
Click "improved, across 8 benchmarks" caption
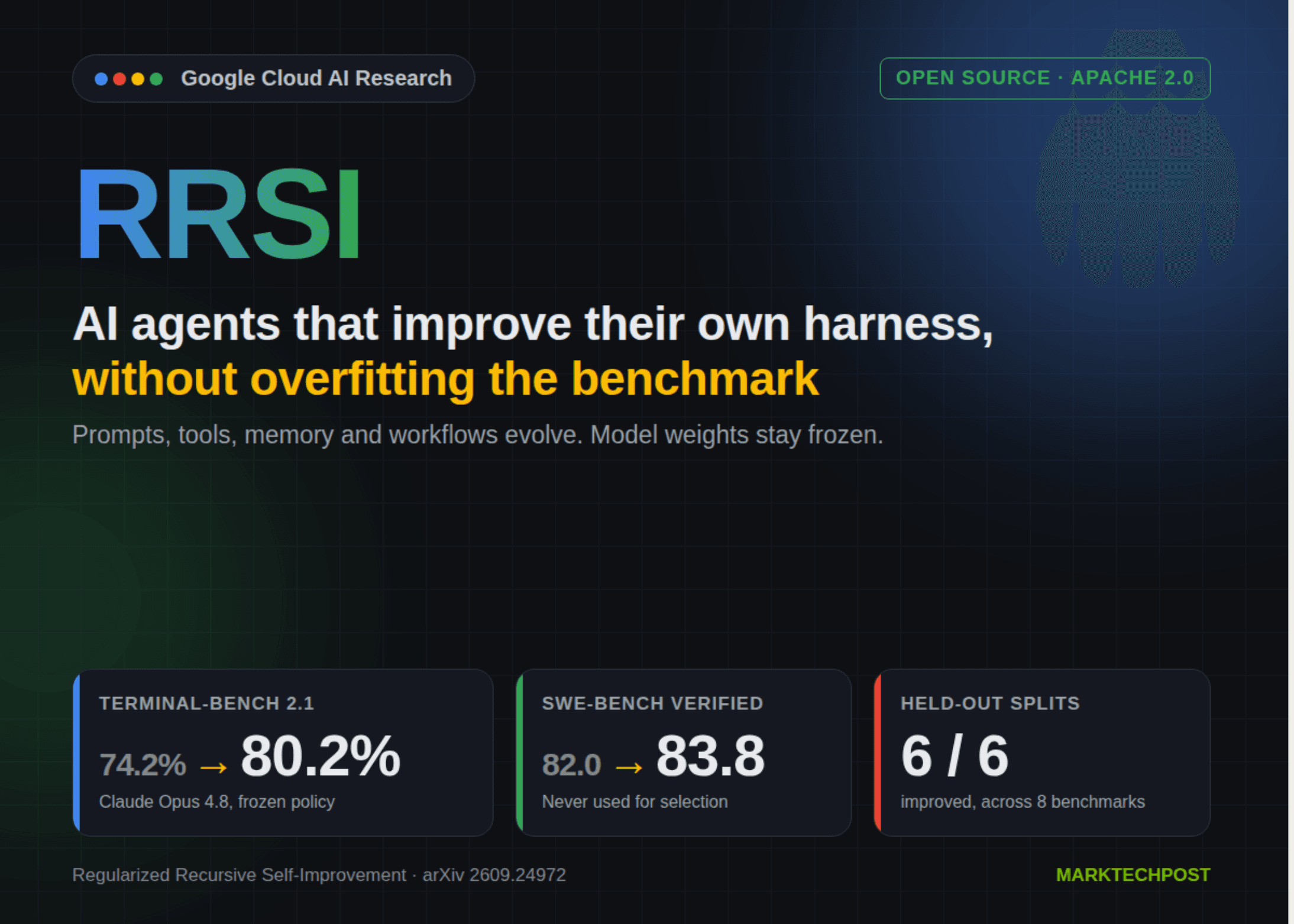(x=1023, y=802)
